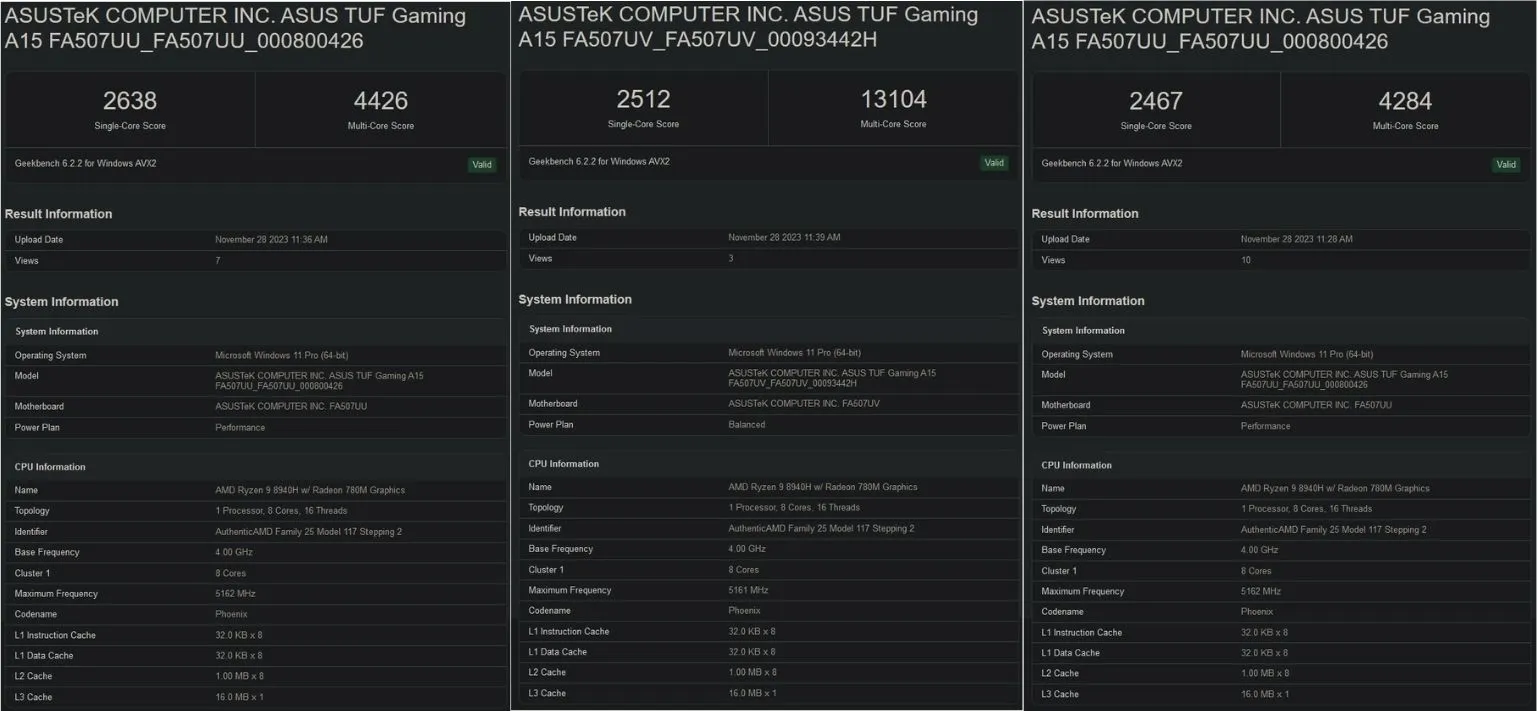This screenshot has height=711, width=1538.
Task: Click the 2467 single-core score
Action: pyautogui.click(x=1156, y=101)
